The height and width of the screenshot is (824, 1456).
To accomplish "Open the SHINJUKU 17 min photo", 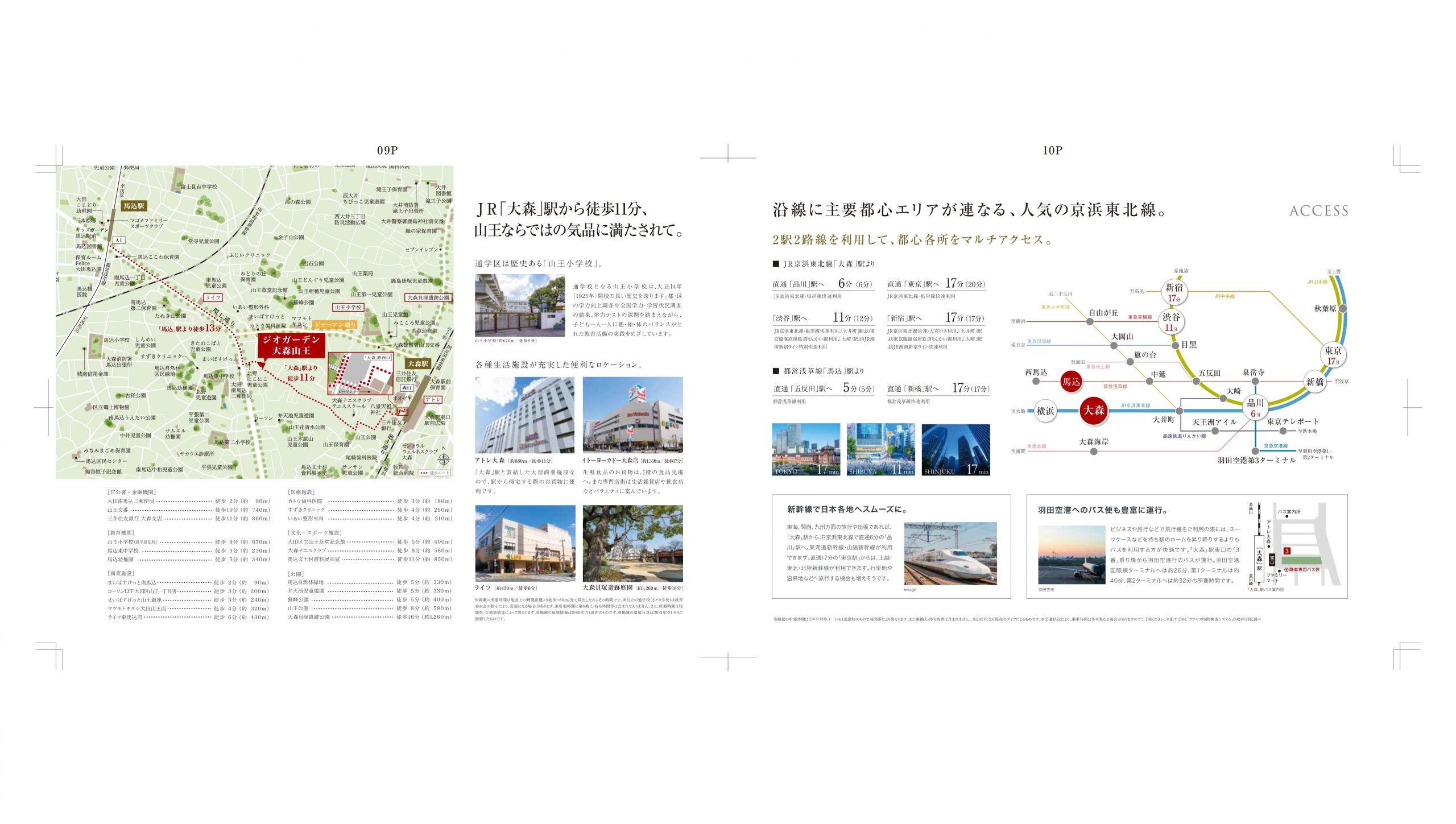I will pyautogui.click(x=956, y=449).
